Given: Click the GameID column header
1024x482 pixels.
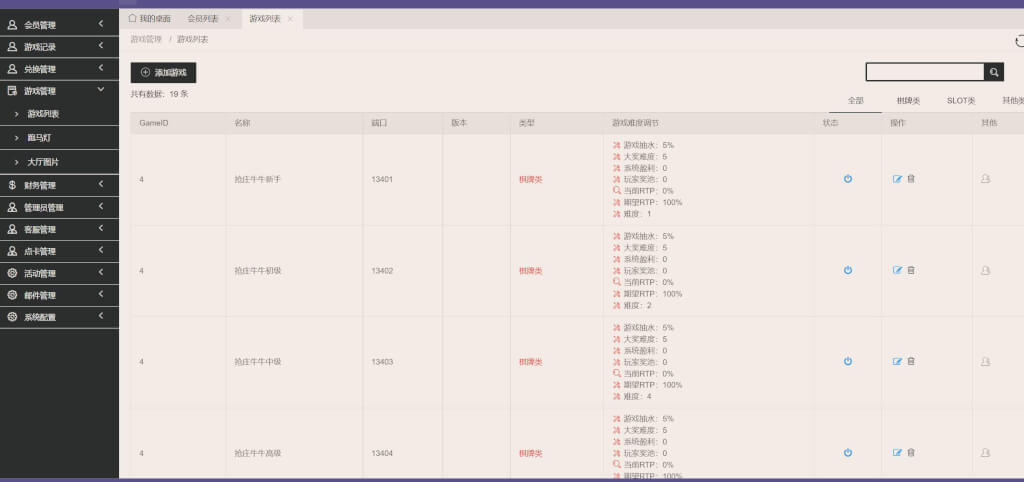Looking at the screenshot, I should (x=154, y=123).
